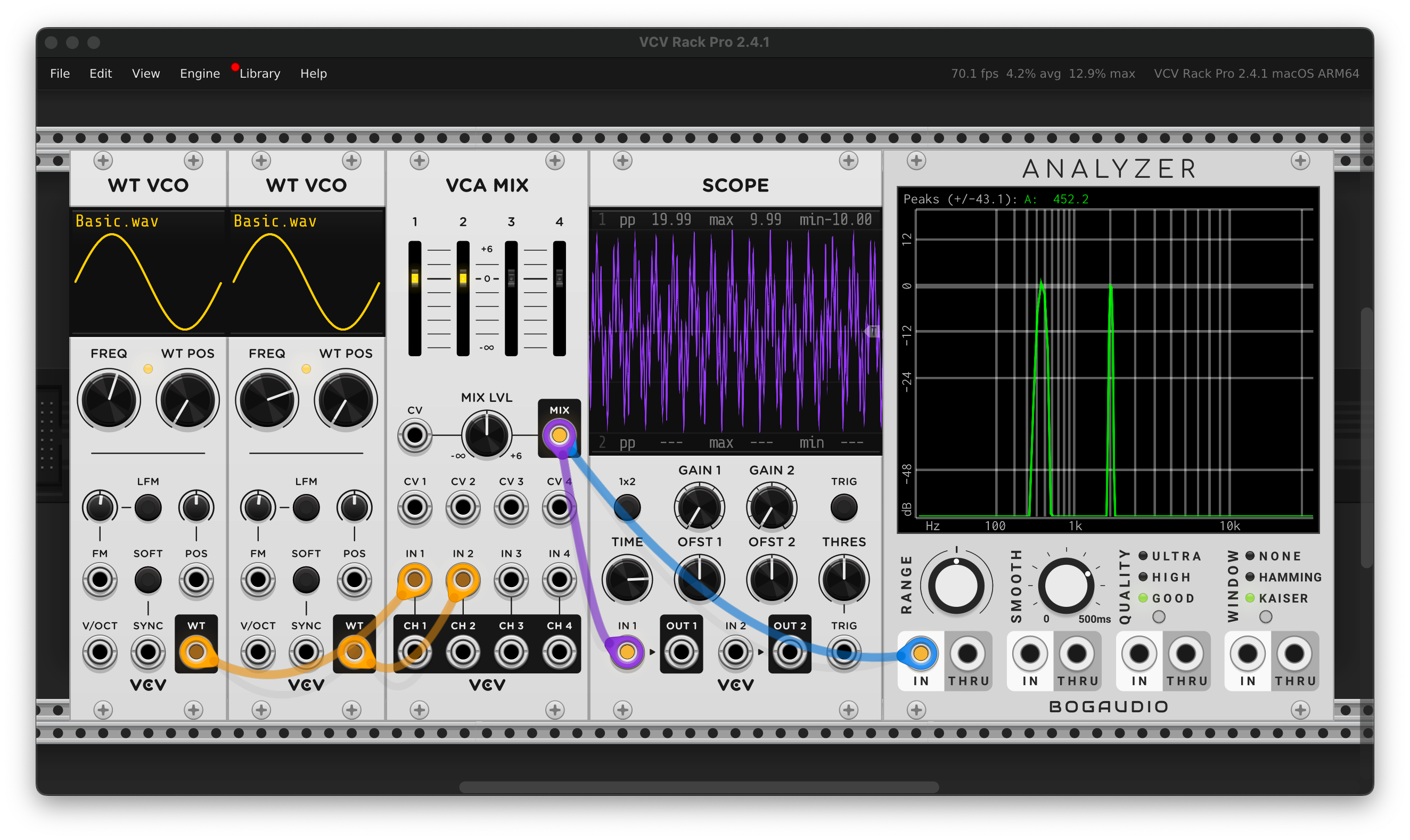The height and width of the screenshot is (840, 1410).
Task: Click the VCA MIX CH 2 output jack
Action: tap(463, 652)
